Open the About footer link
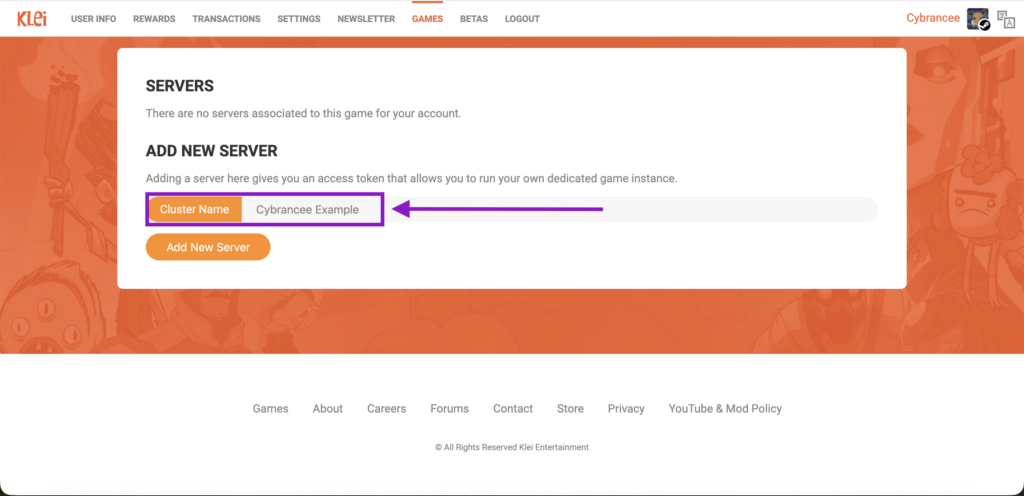Viewport: 1024px width, 496px height. [327, 409]
